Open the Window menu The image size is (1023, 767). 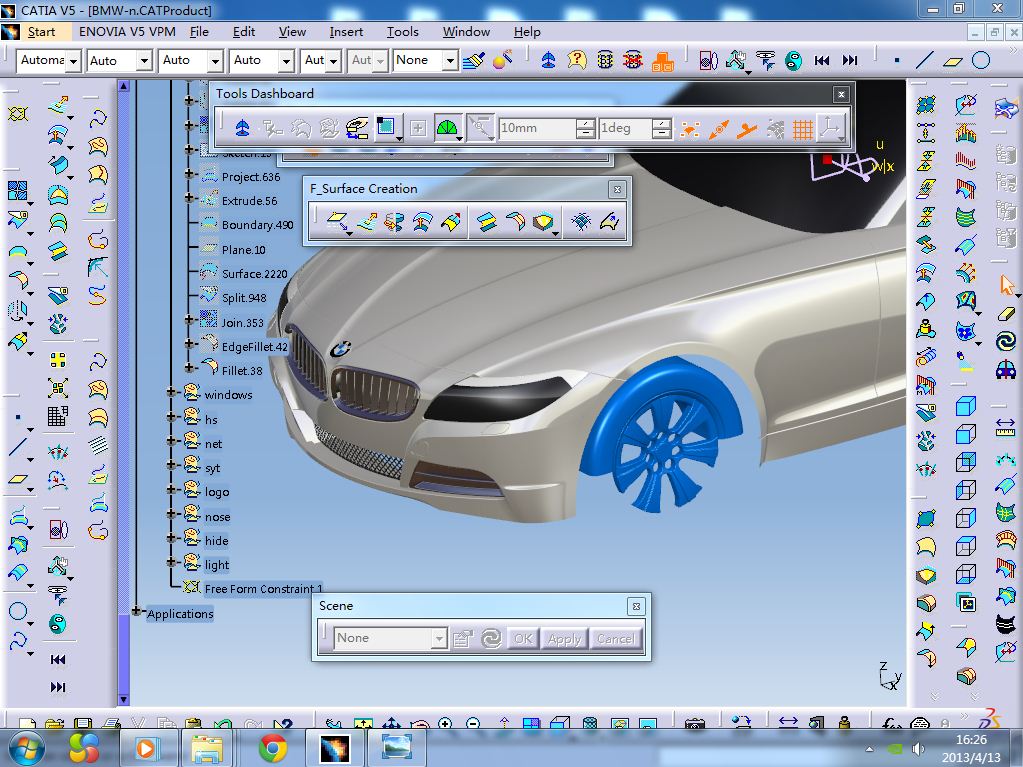(466, 32)
